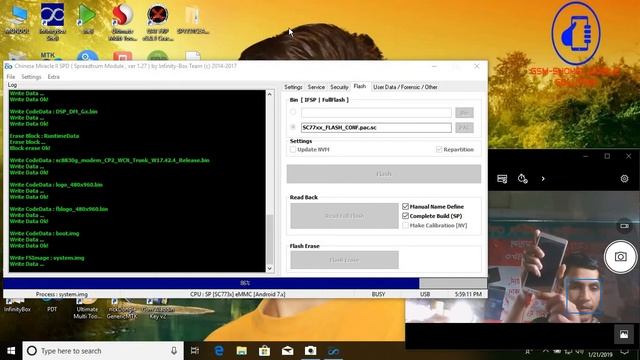Open the GenericMTK desktop shortcut
Image resolution: width=640 pixels, height=360 pixels.
(122, 309)
